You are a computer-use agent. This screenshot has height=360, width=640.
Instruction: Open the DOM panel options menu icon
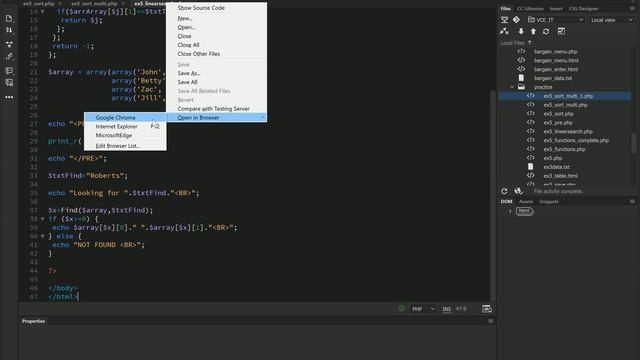click(632, 202)
